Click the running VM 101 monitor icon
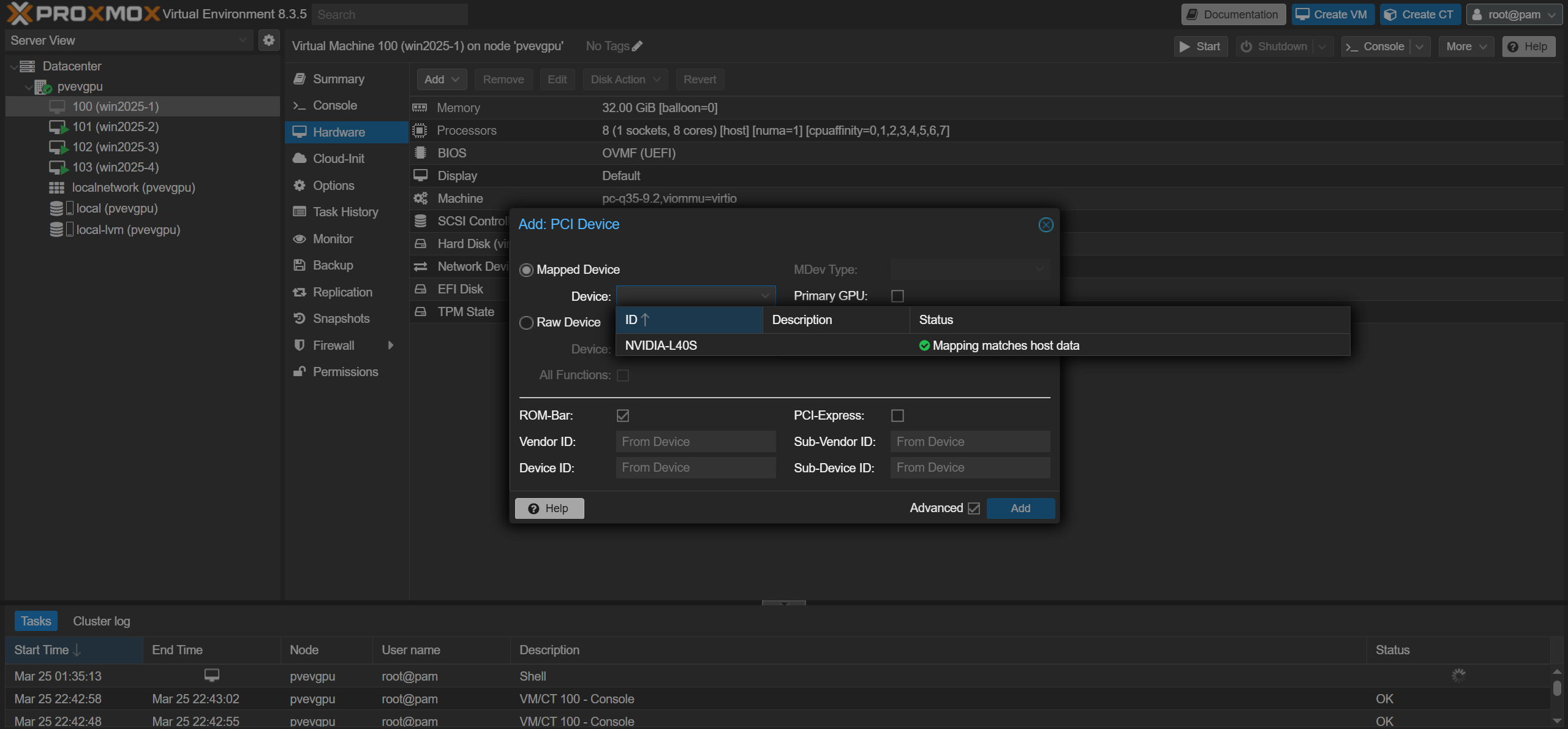1568x729 pixels. (58, 127)
